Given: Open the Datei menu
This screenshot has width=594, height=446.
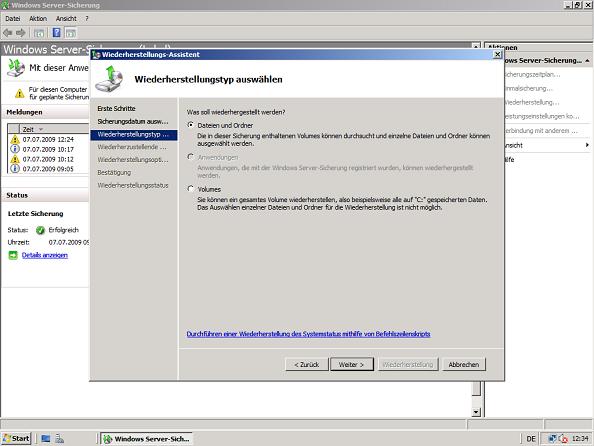Looking at the screenshot, I should (13, 19).
